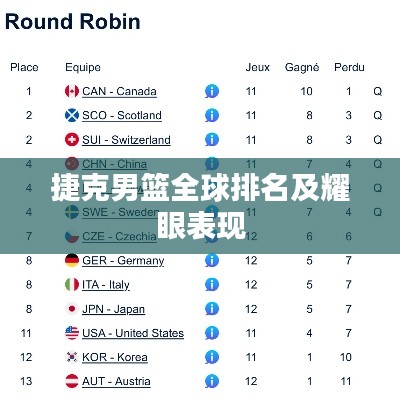Click the ITA - Italy link
Screen dimensions: 400x412
click(x=106, y=285)
